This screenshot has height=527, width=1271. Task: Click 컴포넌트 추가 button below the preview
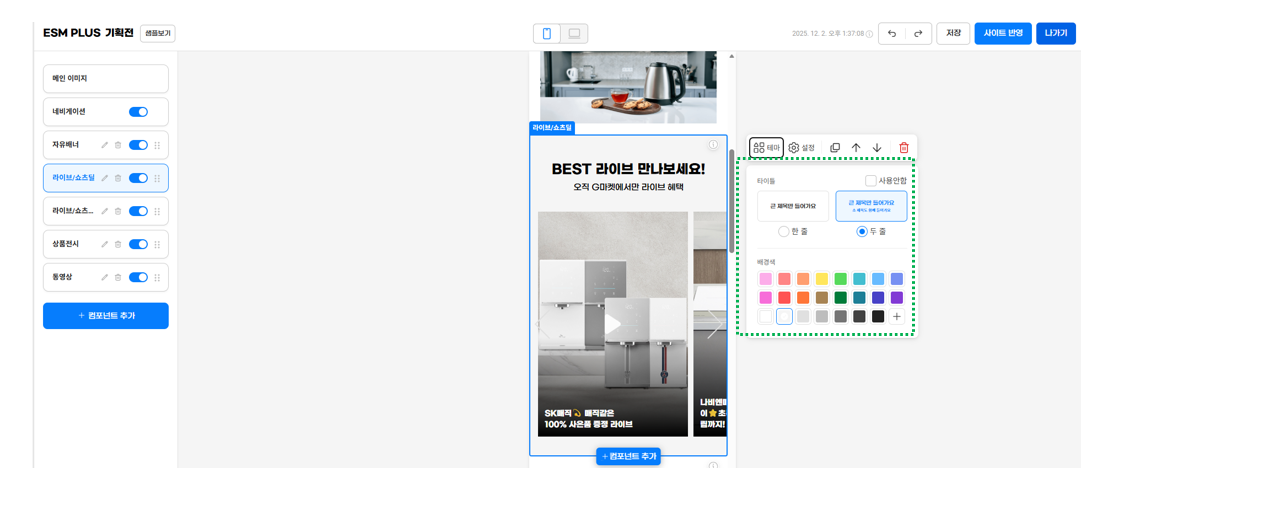tap(629, 456)
